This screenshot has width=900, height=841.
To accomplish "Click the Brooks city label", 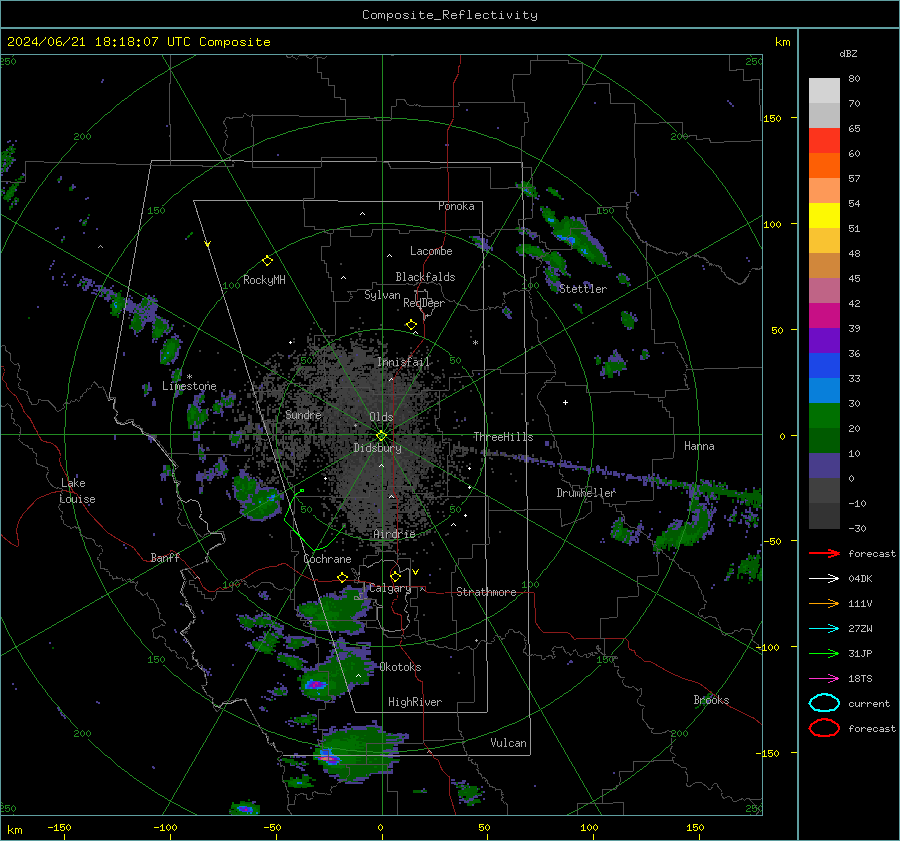I will tap(711, 700).
